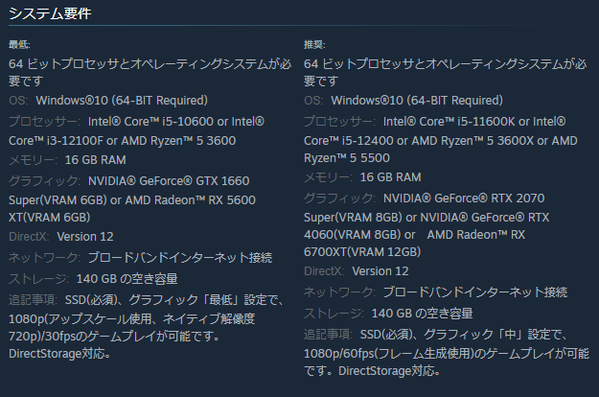599x397 pixels.
Task: Click the OS: label in the 最低 column
Action: coord(18,100)
